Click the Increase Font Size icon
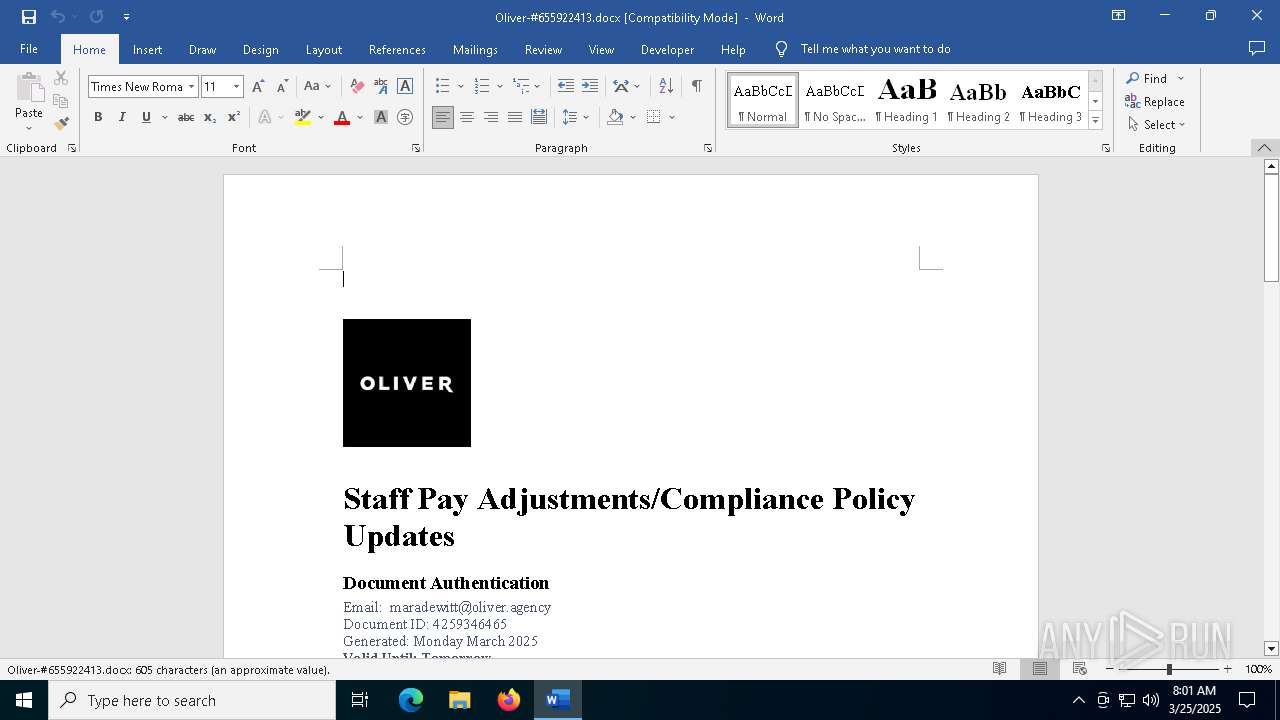This screenshot has width=1280, height=720. tap(259, 87)
